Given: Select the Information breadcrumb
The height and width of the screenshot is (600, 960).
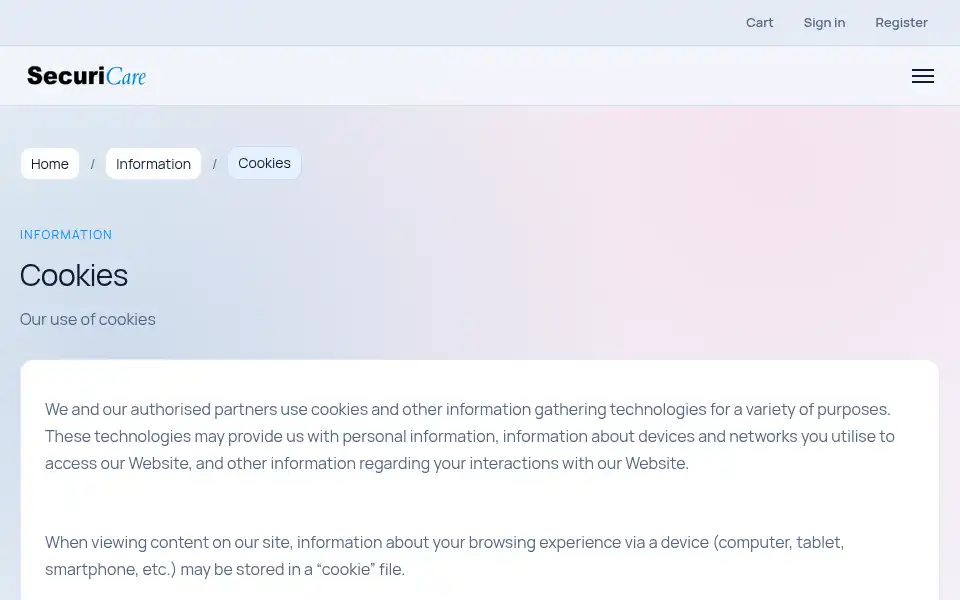Looking at the screenshot, I should [x=153, y=163].
